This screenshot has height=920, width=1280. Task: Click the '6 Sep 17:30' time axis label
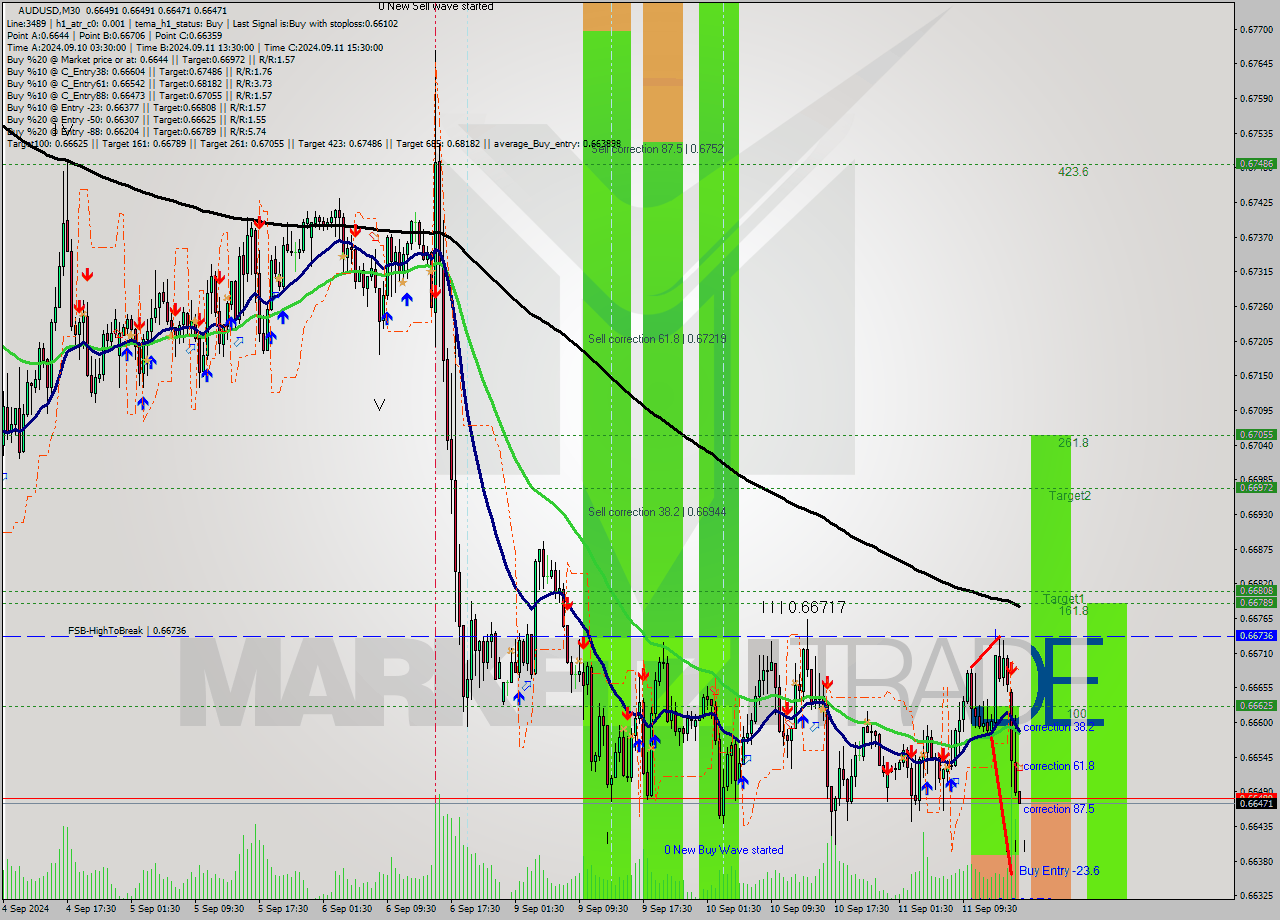(475, 909)
